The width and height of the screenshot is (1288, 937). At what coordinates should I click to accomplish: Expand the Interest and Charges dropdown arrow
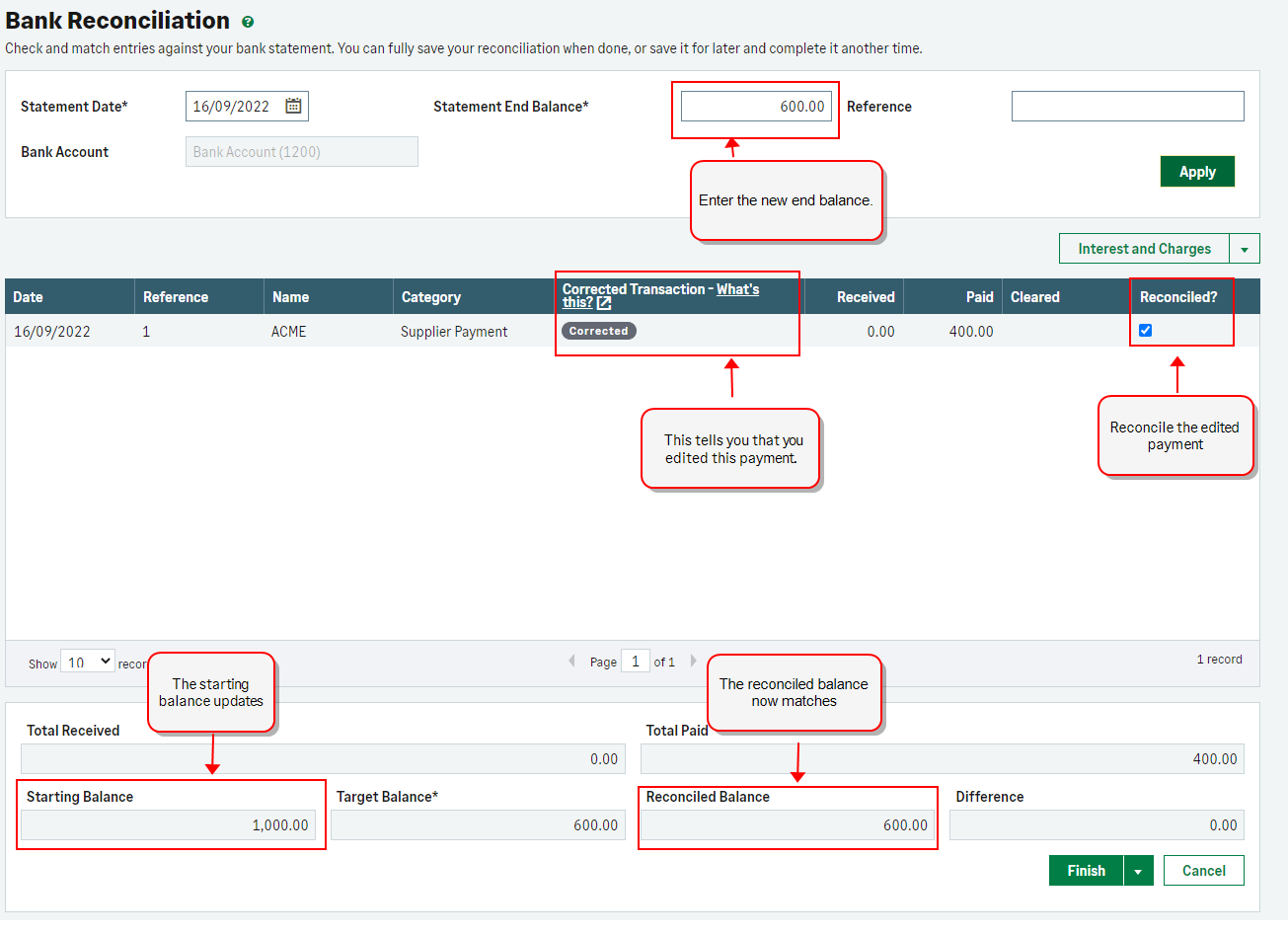pos(1244,249)
